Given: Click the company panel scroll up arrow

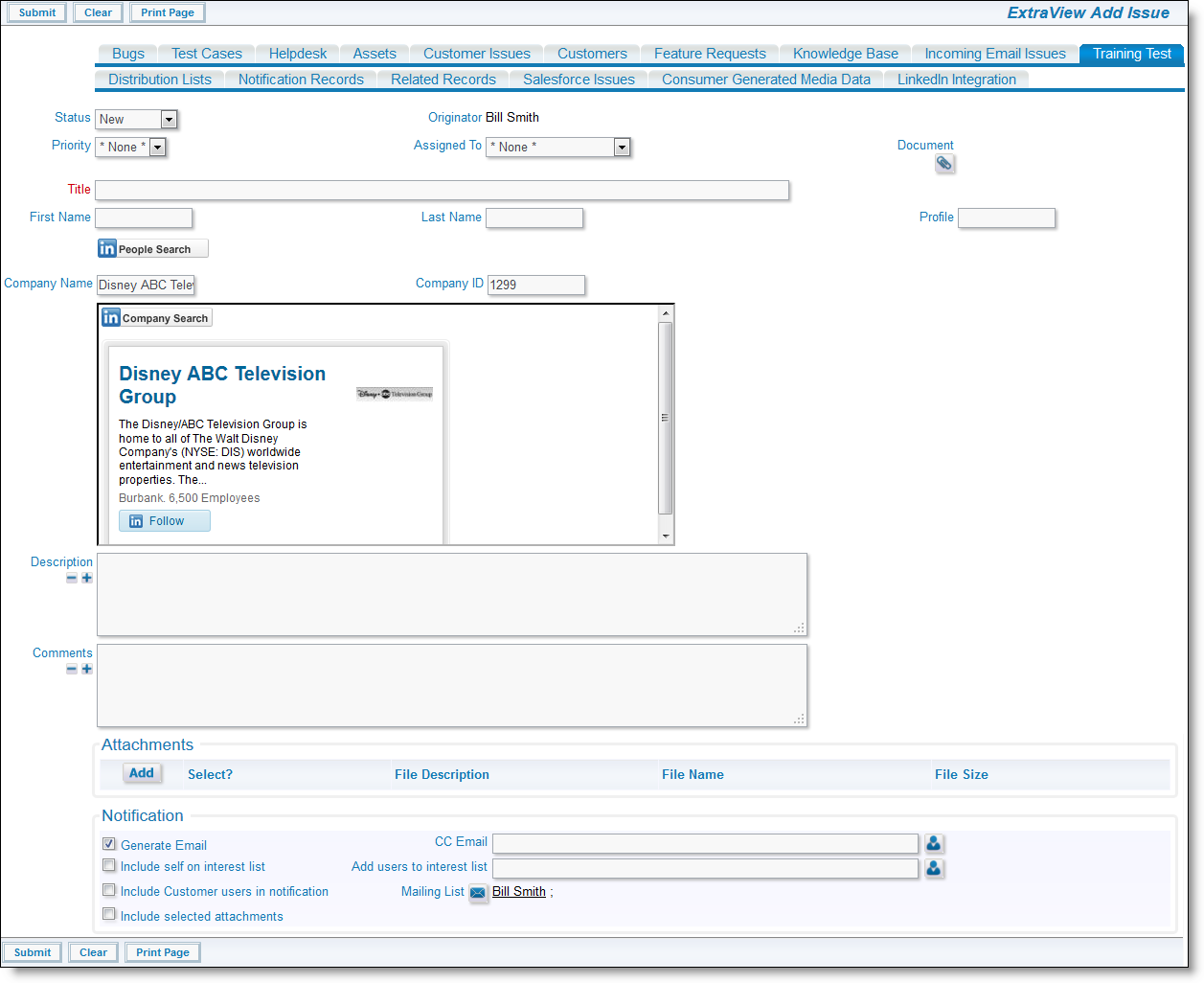Looking at the screenshot, I should [x=666, y=313].
